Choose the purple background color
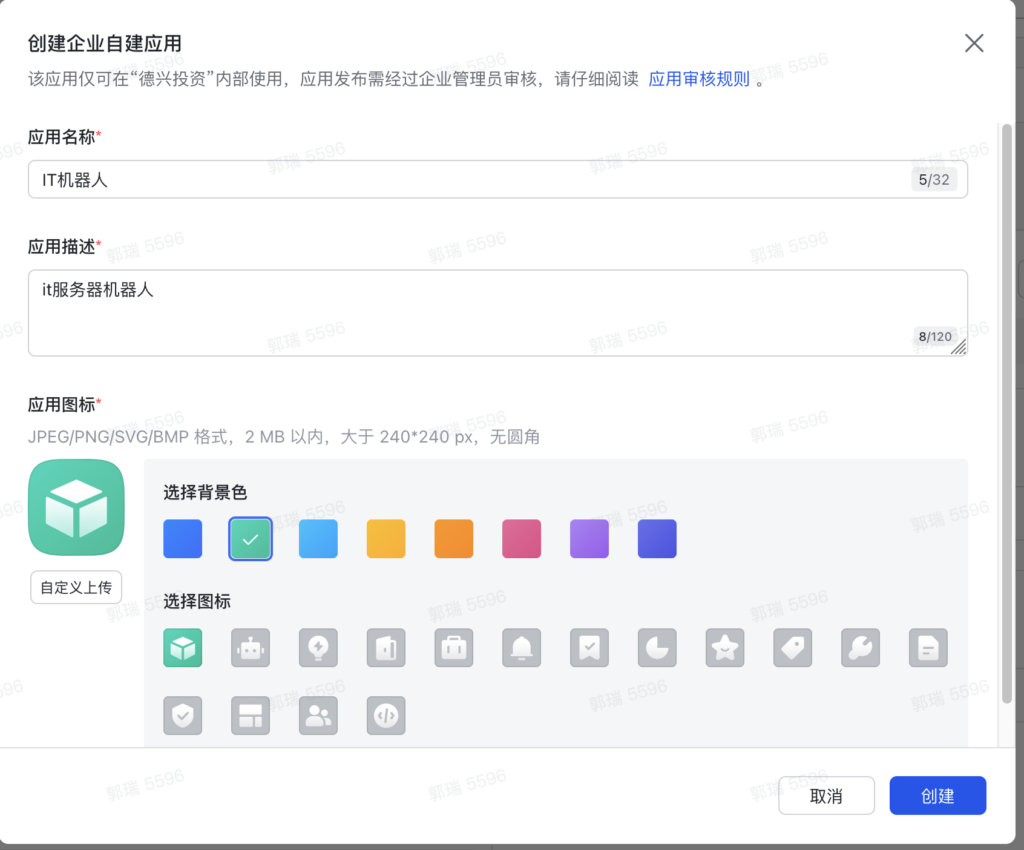 click(x=589, y=538)
